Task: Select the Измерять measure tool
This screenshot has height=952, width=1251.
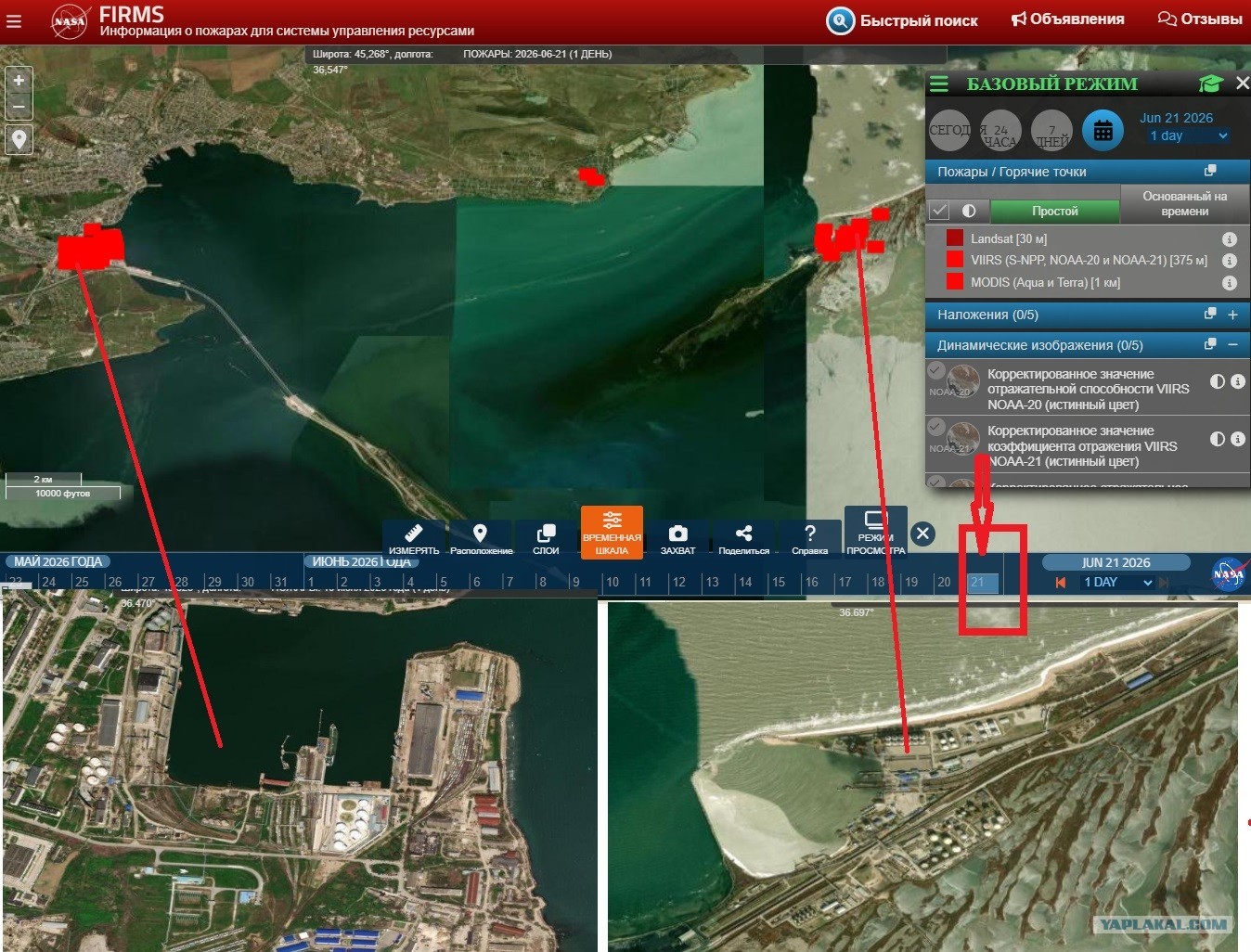Action: pyautogui.click(x=414, y=538)
